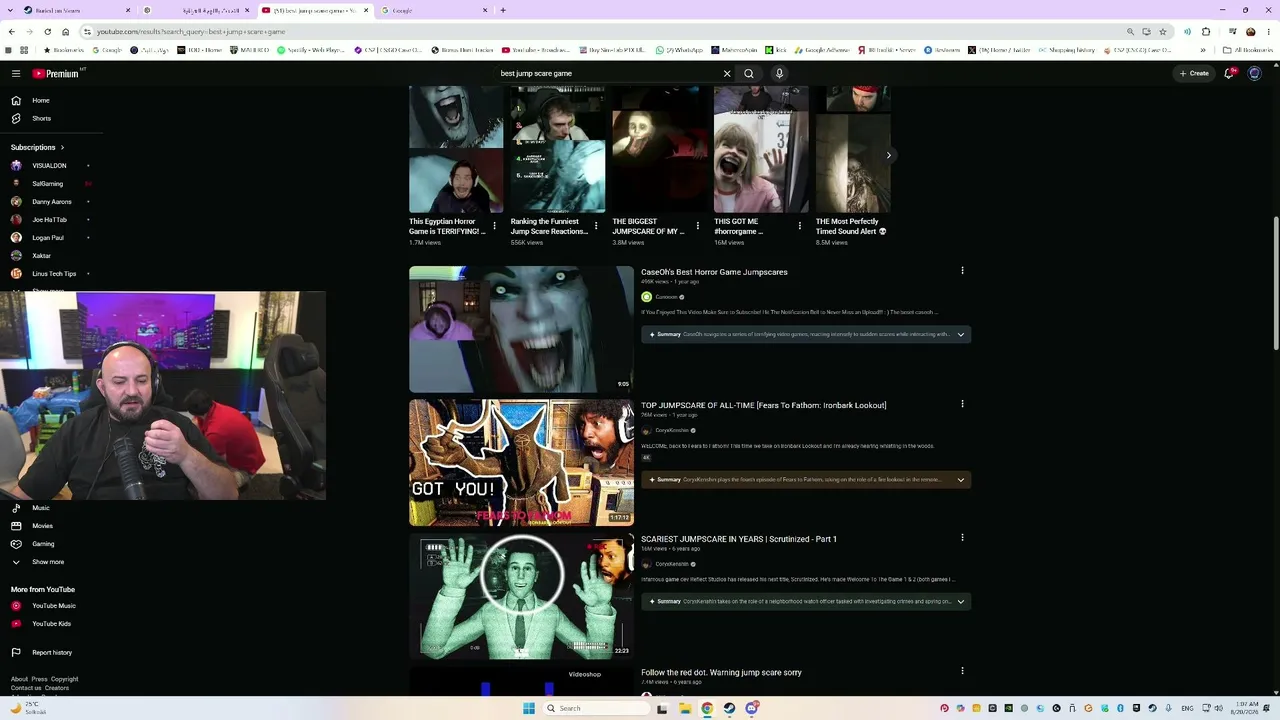
Task: Play the CaseOh's Best Horror Game Jumpscares thumbnail
Action: coord(521,329)
